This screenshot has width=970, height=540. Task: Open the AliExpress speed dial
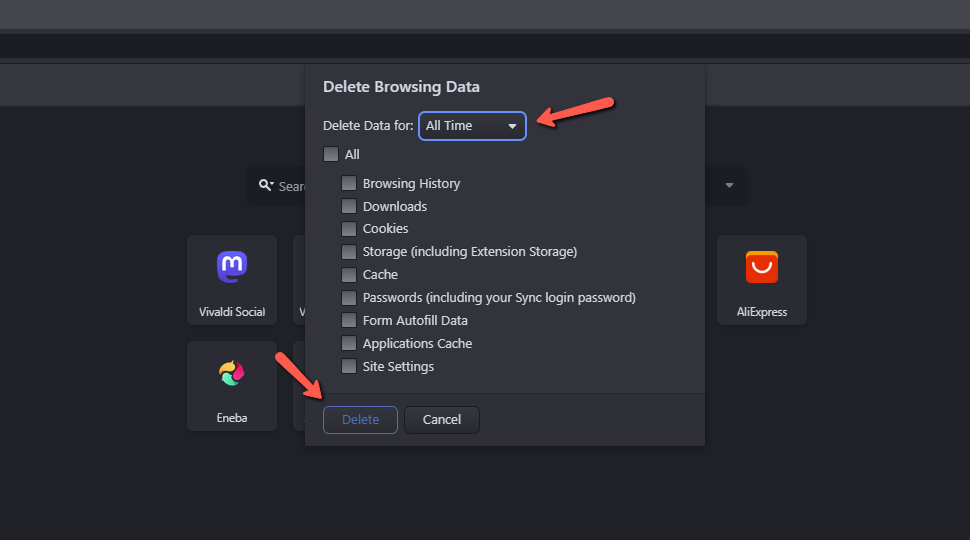tap(762, 280)
